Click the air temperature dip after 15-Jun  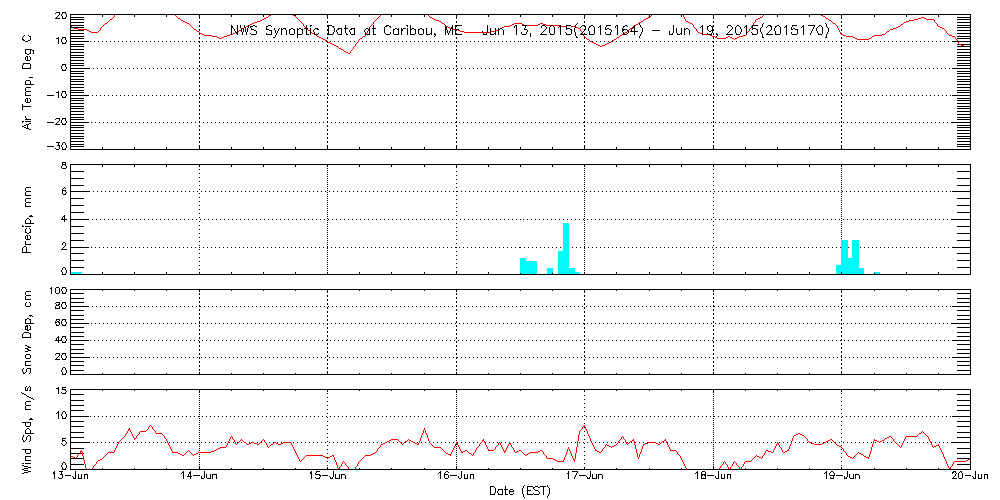pos(348,51)
